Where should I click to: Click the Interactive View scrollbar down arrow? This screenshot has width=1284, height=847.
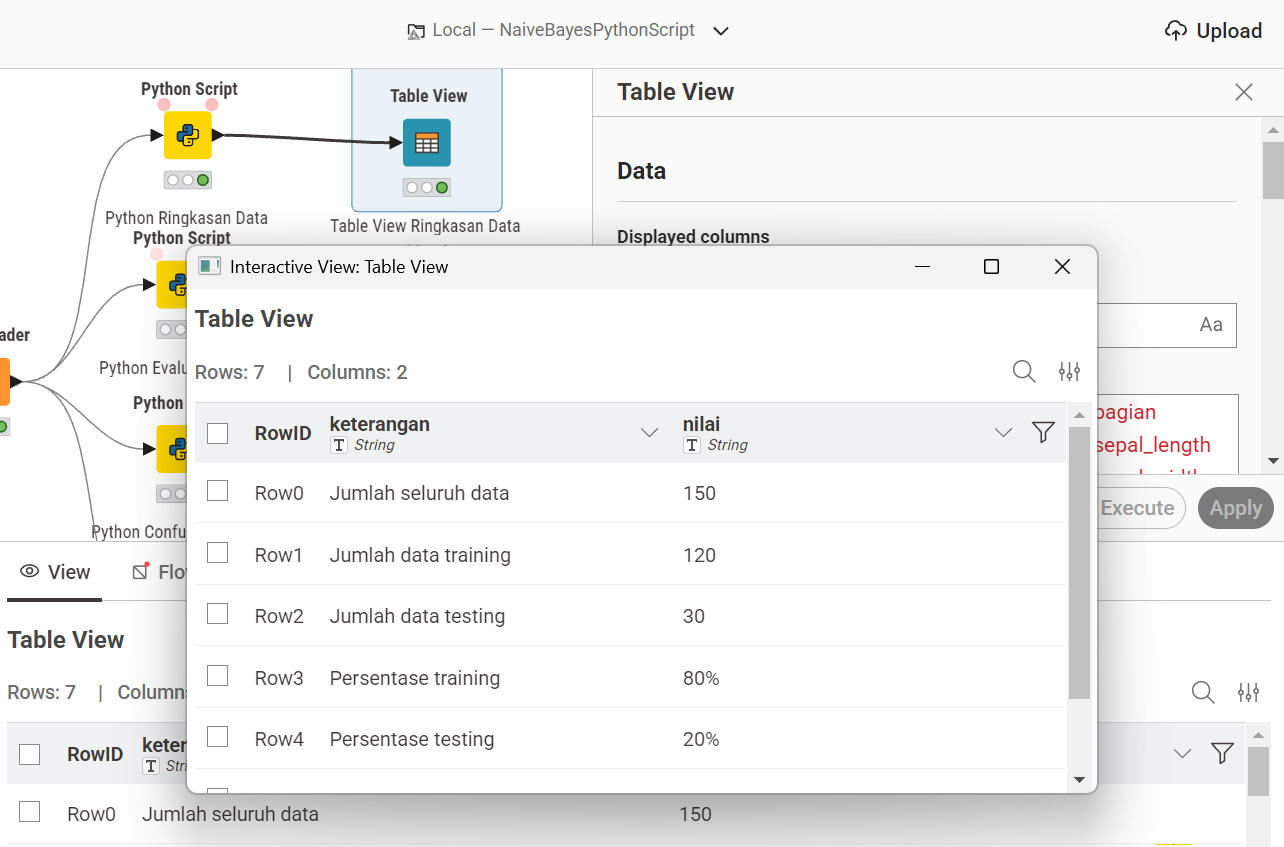coord(1079,780)
